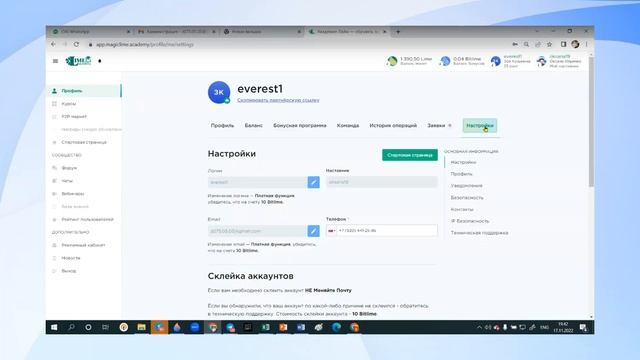Click the copy partner link under everest1

278,100
